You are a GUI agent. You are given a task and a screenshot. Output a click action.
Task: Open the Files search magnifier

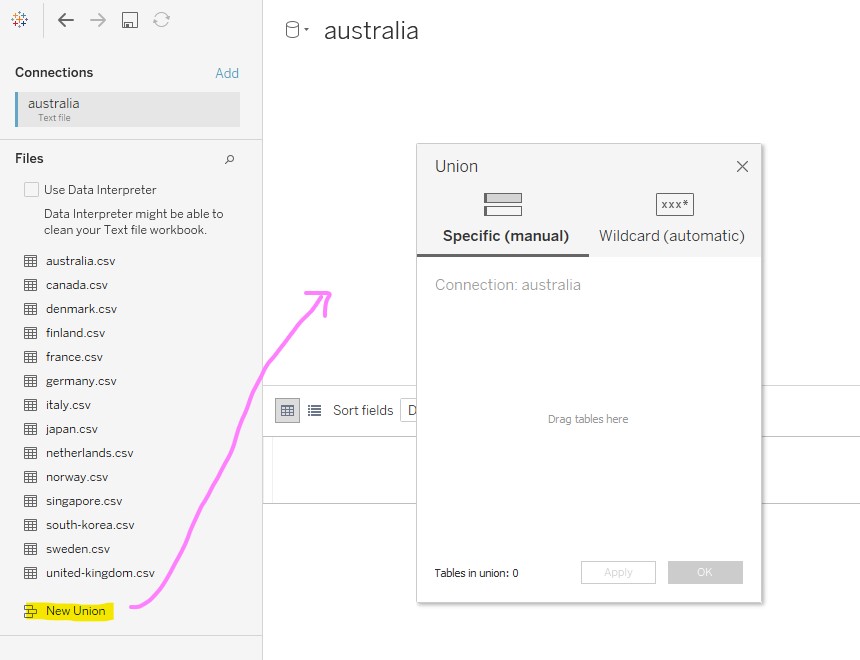230,159
